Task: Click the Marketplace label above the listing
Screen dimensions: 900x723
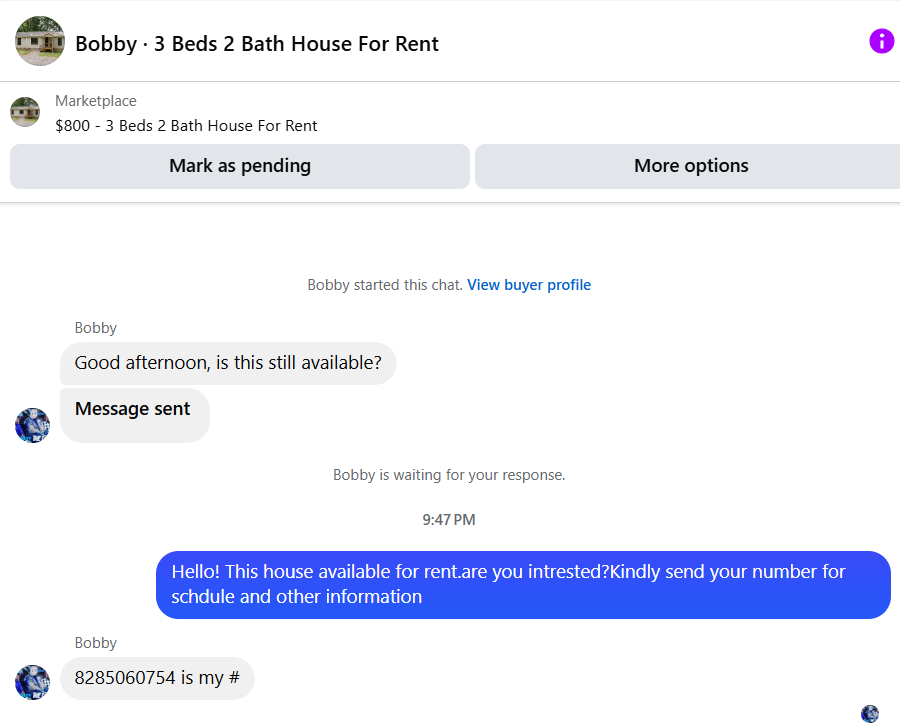Action: (96, 101)
